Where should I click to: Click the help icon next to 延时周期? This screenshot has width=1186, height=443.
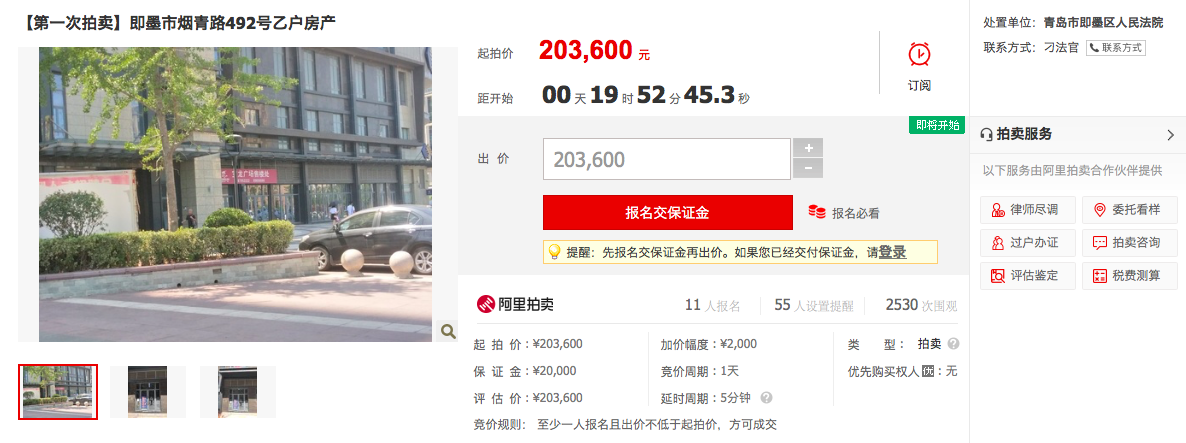766,398
